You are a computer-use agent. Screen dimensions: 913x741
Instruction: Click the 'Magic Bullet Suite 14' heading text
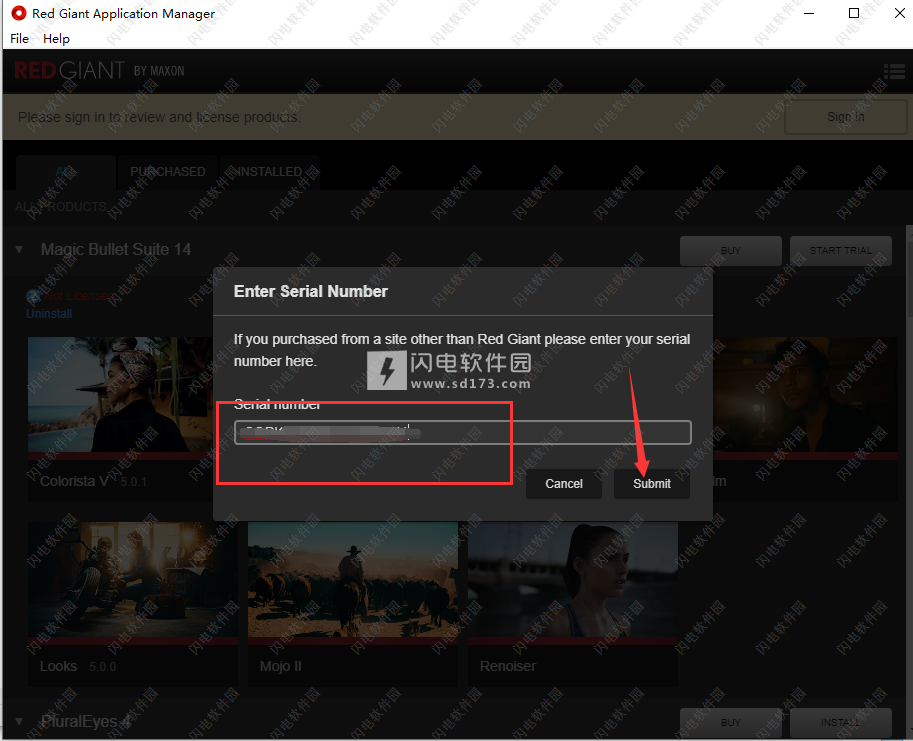tap(116, 250)
